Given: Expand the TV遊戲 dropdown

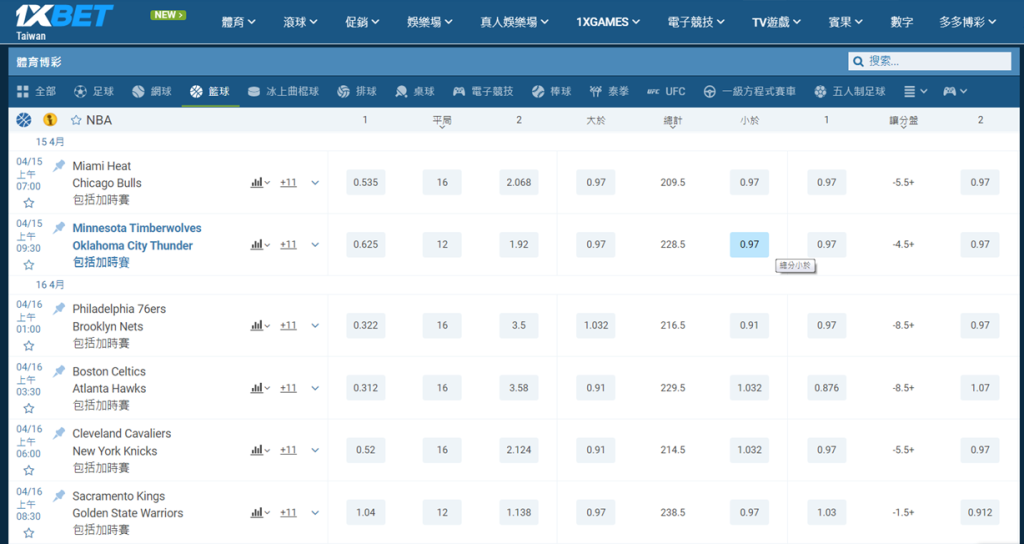Looking at the screenshot, I should pyautogui.click(x=776, y=22).
